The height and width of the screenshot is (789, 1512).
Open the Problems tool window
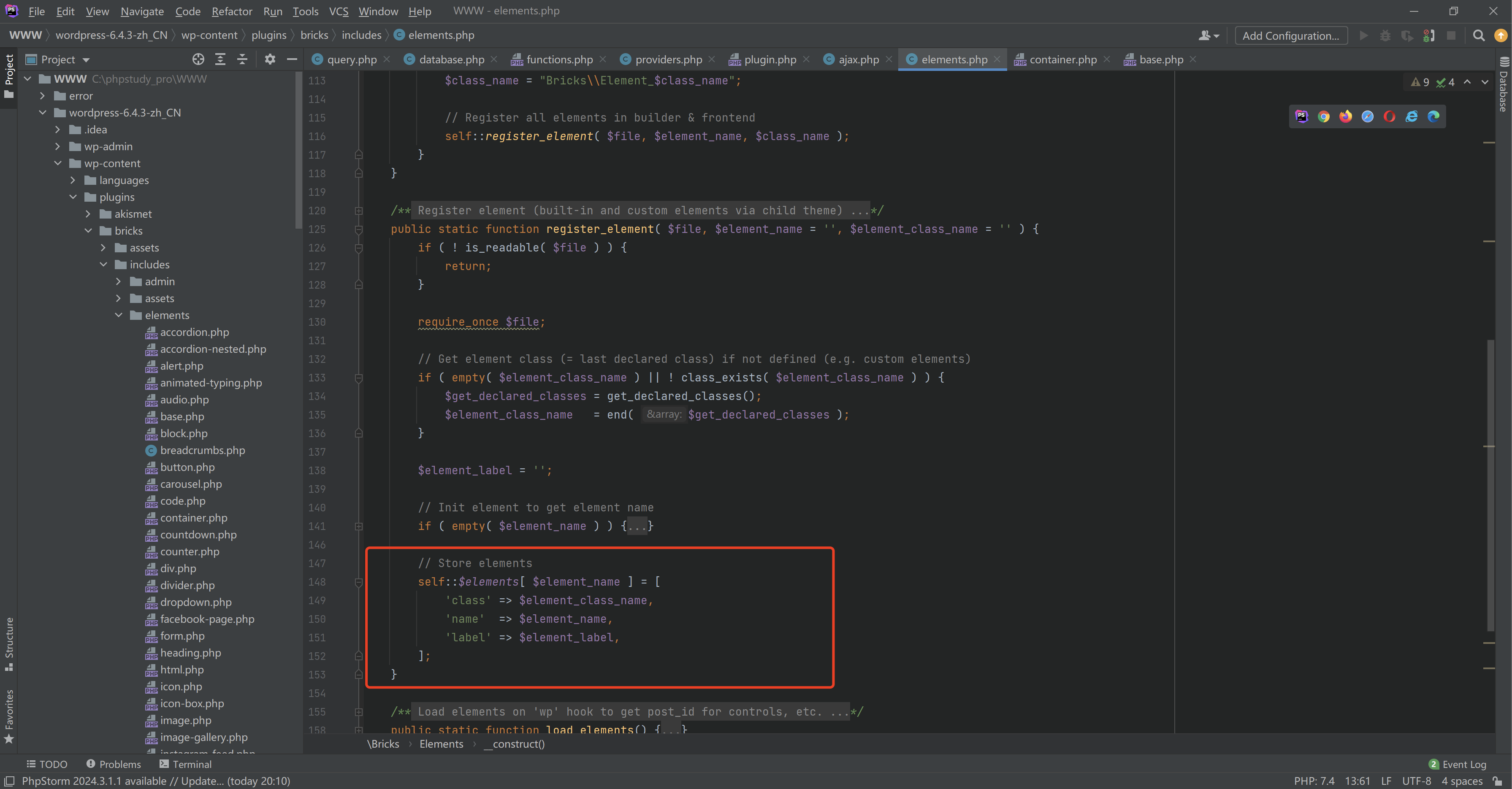(114, 764)
